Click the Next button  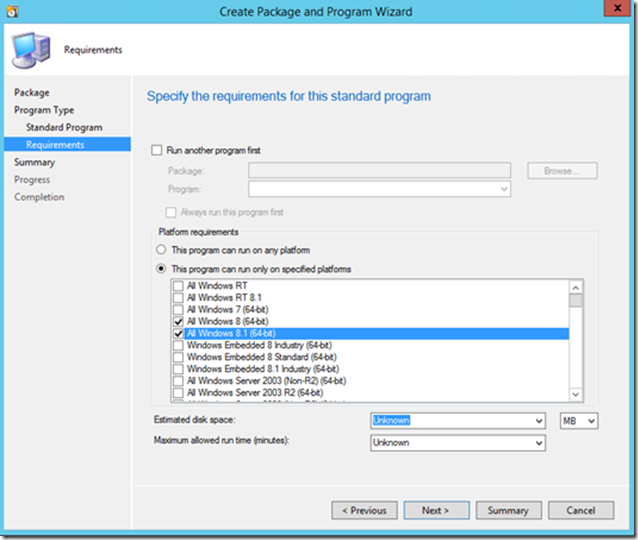pos(436,510)
